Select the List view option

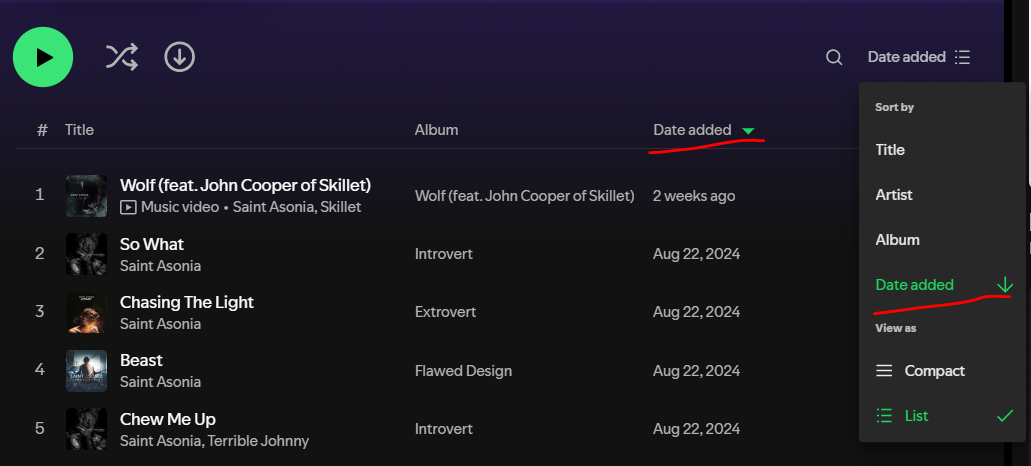tap(942, 416)
